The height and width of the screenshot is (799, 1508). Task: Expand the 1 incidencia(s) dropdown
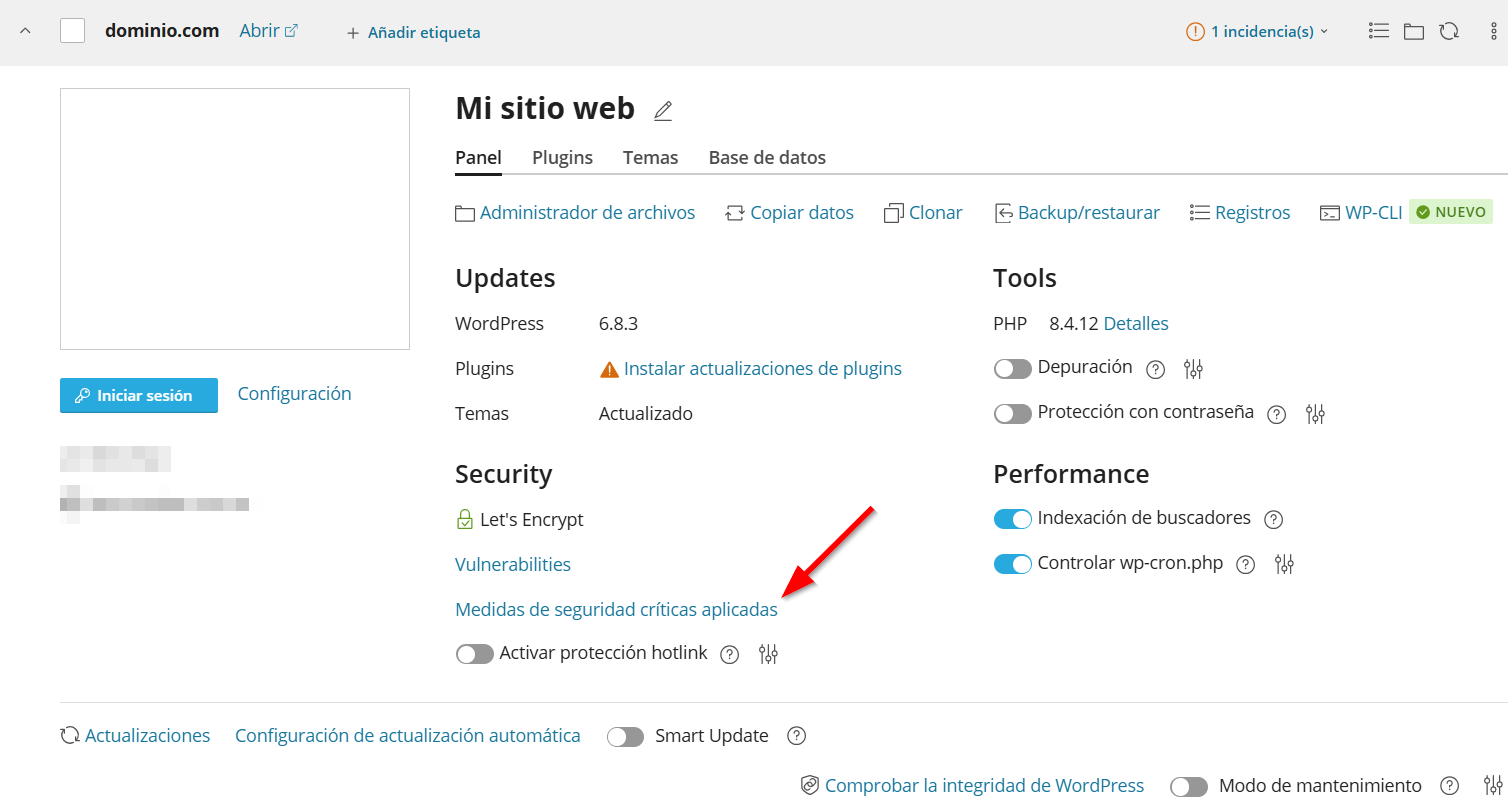tap(1258, 31)
